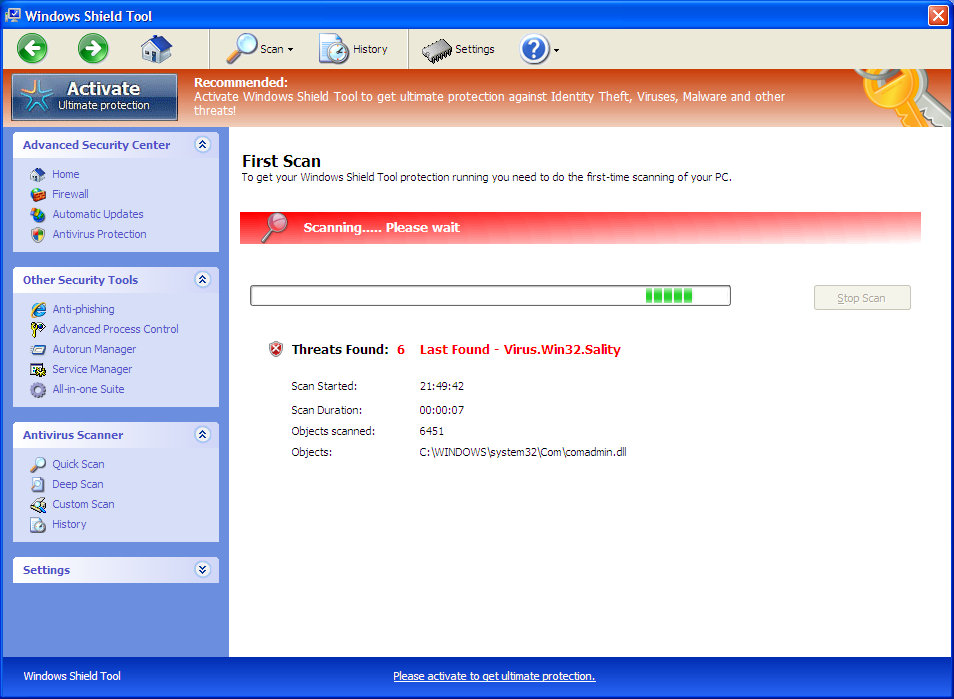Click the Other Security Tools header title
The width and height of the screenshot is (954, 699).
tap(80, 280)
